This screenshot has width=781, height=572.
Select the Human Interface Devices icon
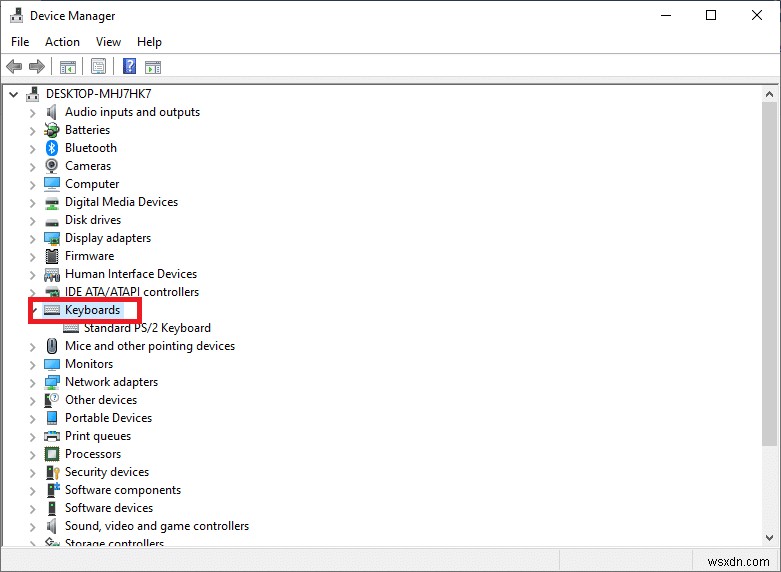pyautogui.click(x=52, y=274)
